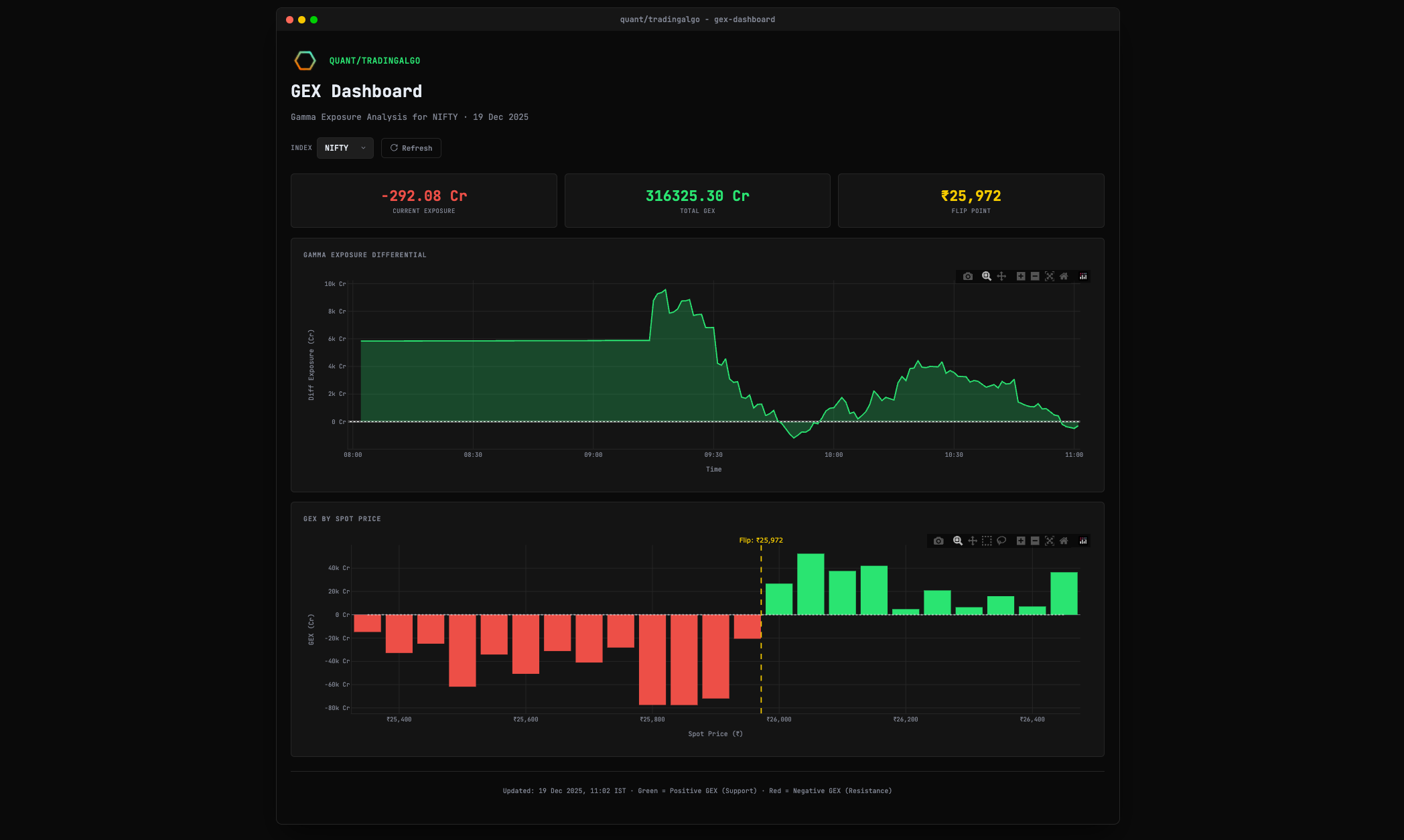
Task: Select the lasso select tool on the spot chart
Action: [x=1001, y=541]
